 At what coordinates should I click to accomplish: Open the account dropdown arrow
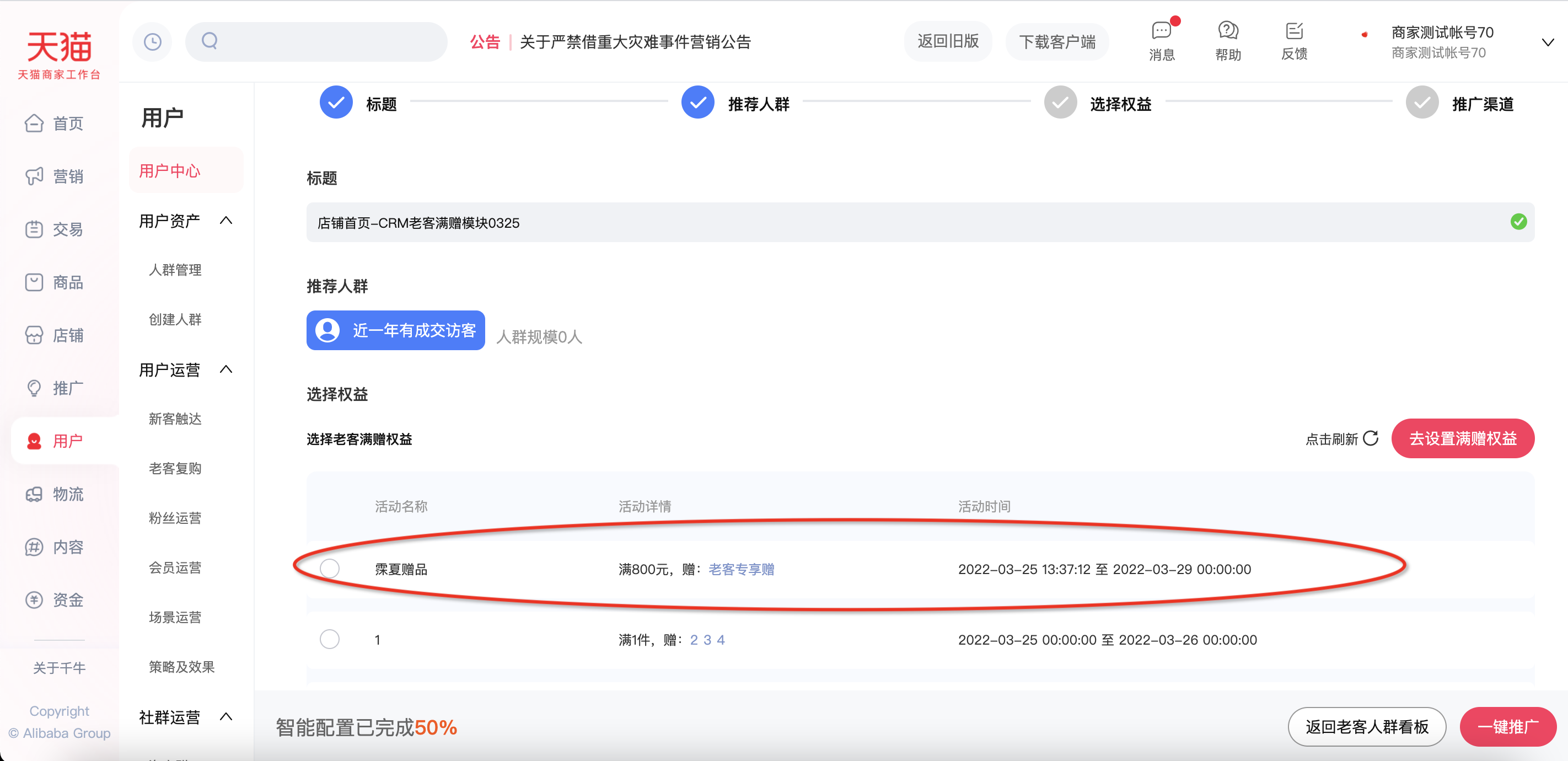[x=1547, y=42]
